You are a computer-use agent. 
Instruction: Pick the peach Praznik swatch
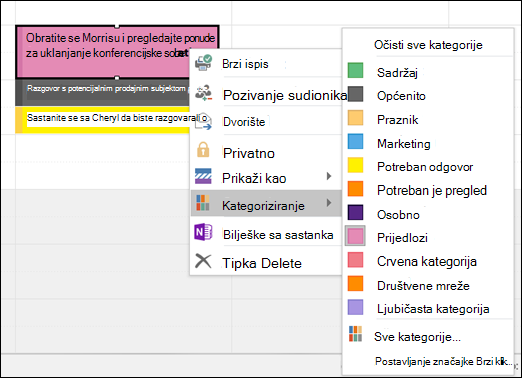pyautogui.click(x=355, y=118)
